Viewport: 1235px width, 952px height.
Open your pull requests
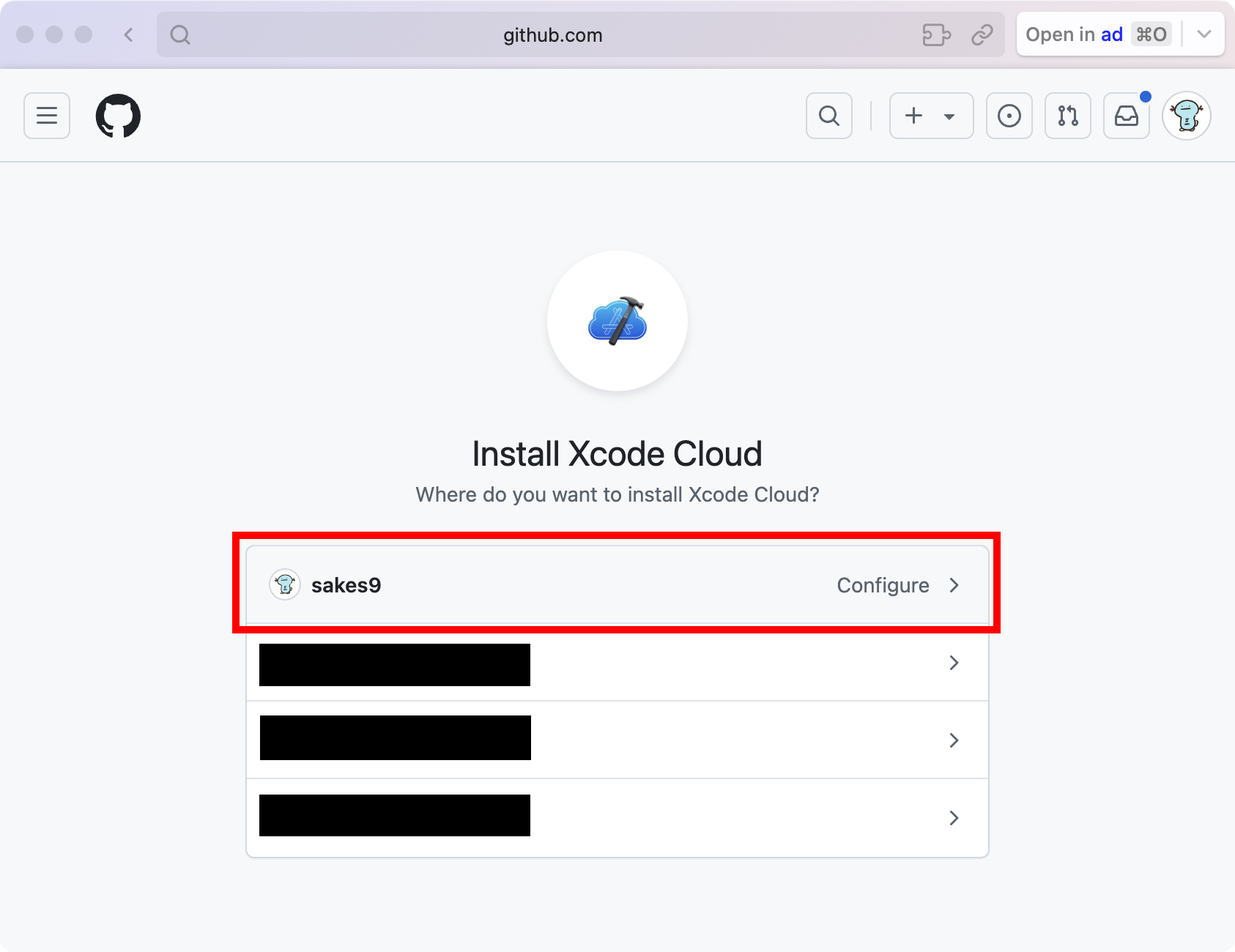coord(1067,115)
